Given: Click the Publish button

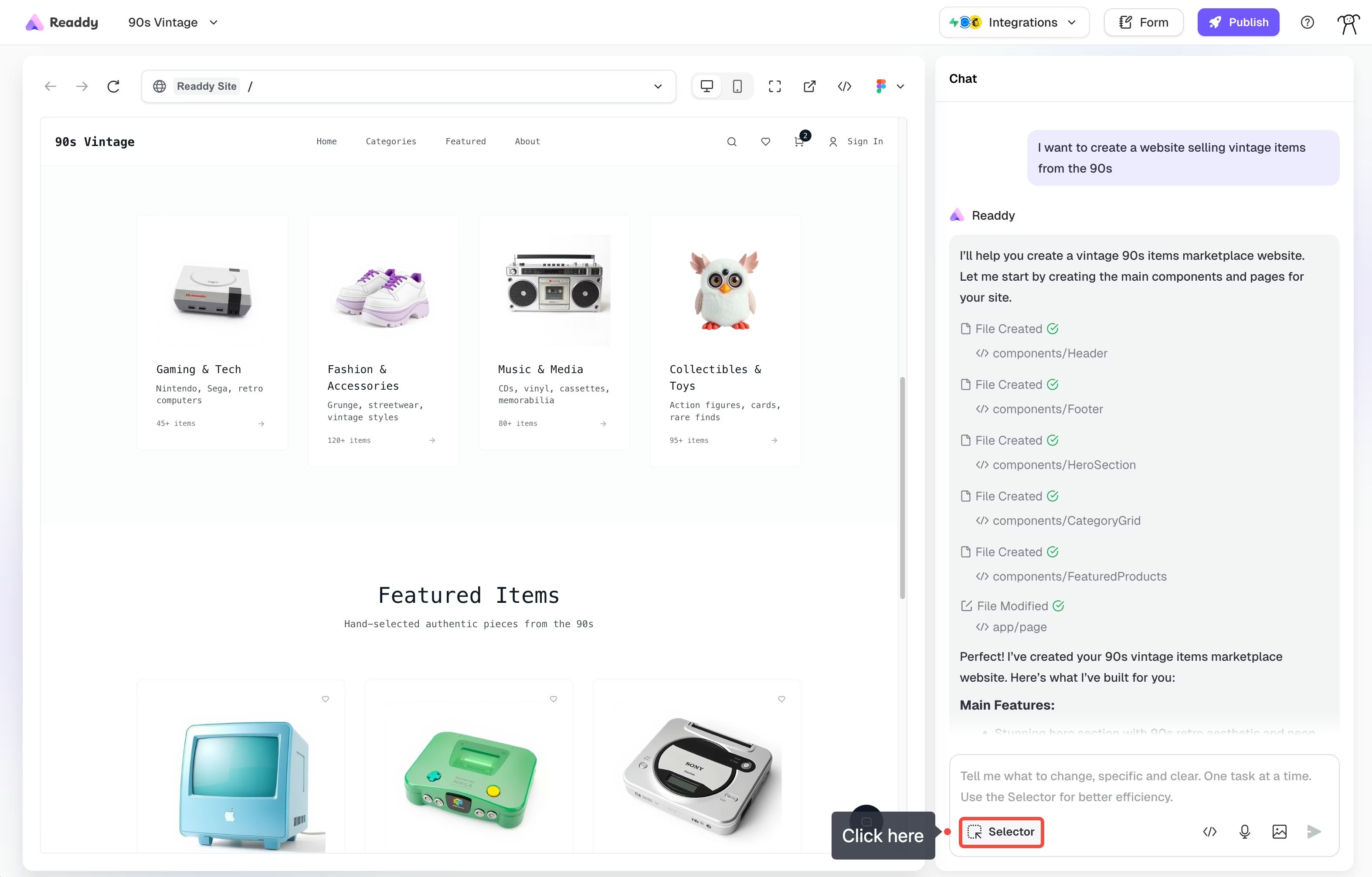Looking at the screenshot, I should click(x=1237, y=22).
